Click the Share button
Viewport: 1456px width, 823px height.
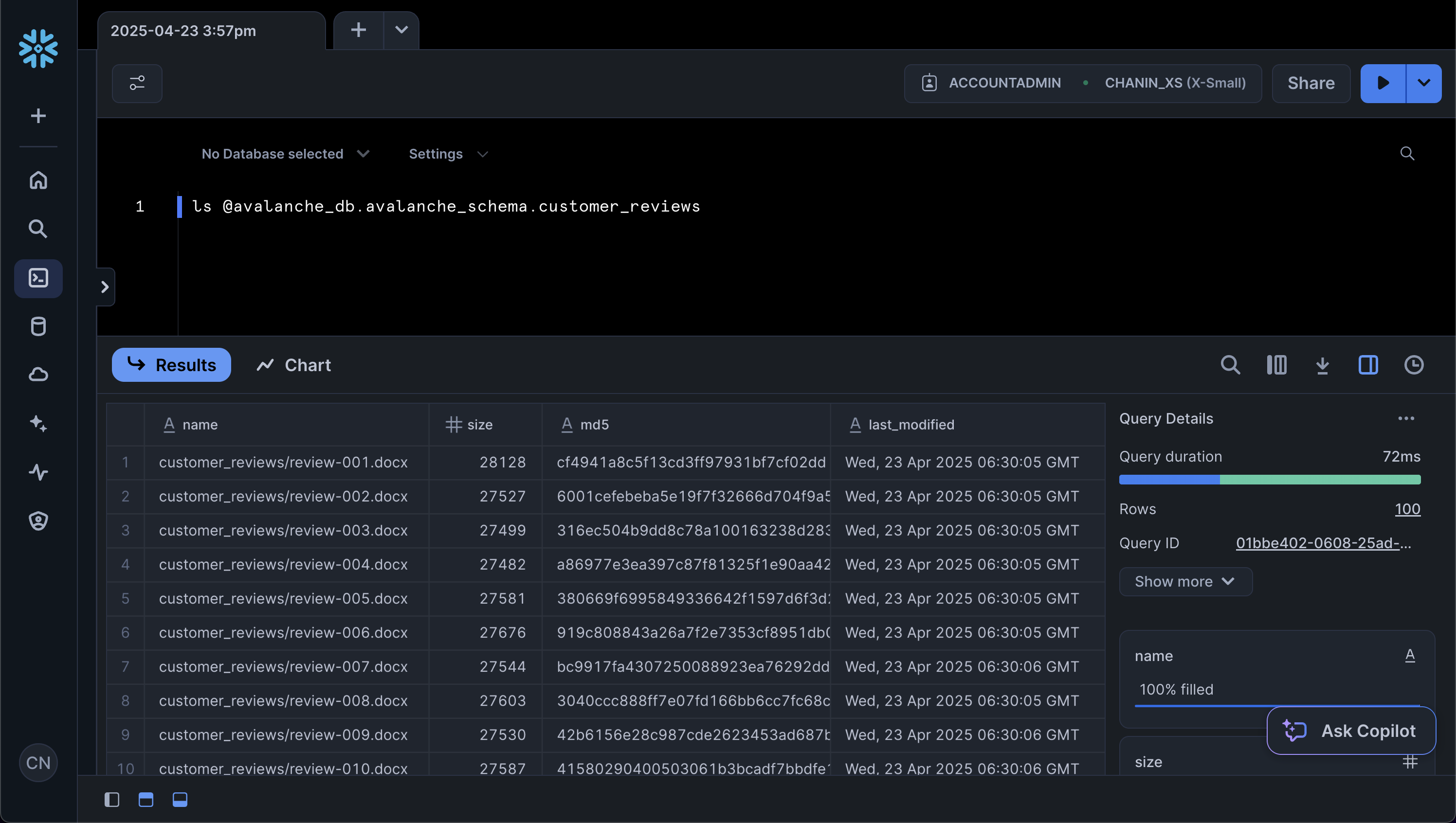[1310, 83]
